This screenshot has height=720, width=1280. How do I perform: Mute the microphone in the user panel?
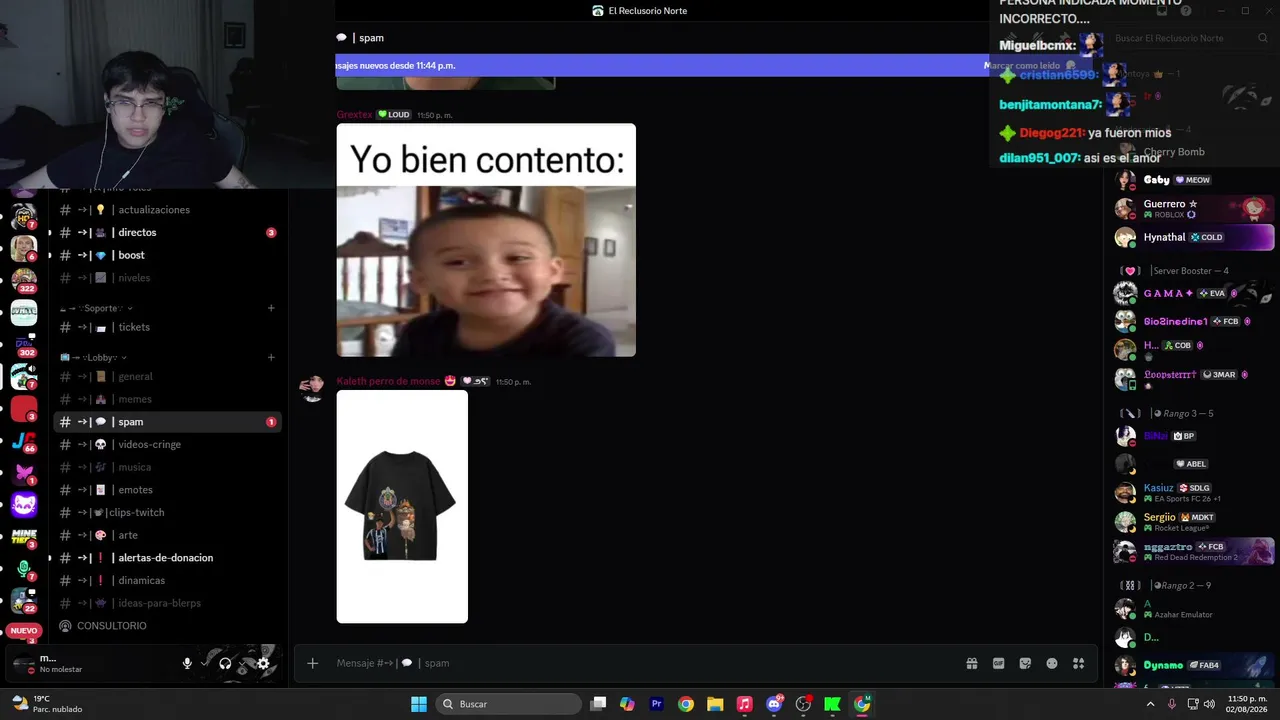coord(187,663)
